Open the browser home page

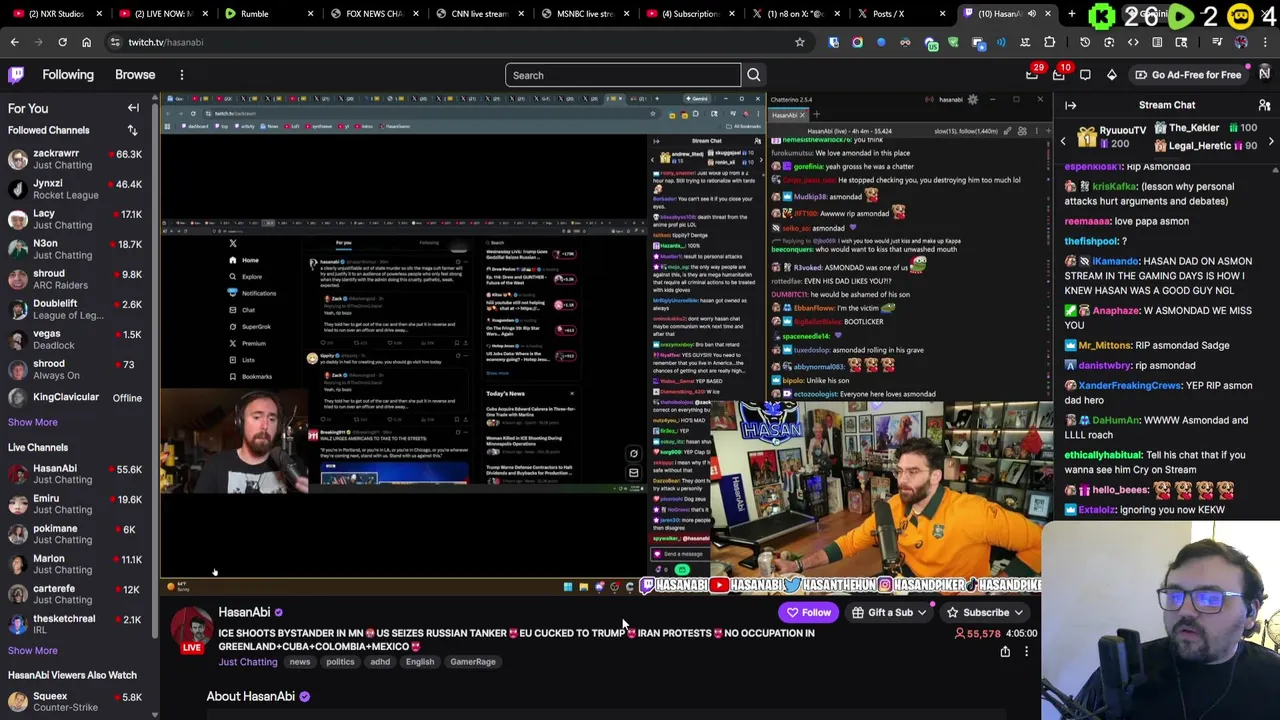[86, 42]
